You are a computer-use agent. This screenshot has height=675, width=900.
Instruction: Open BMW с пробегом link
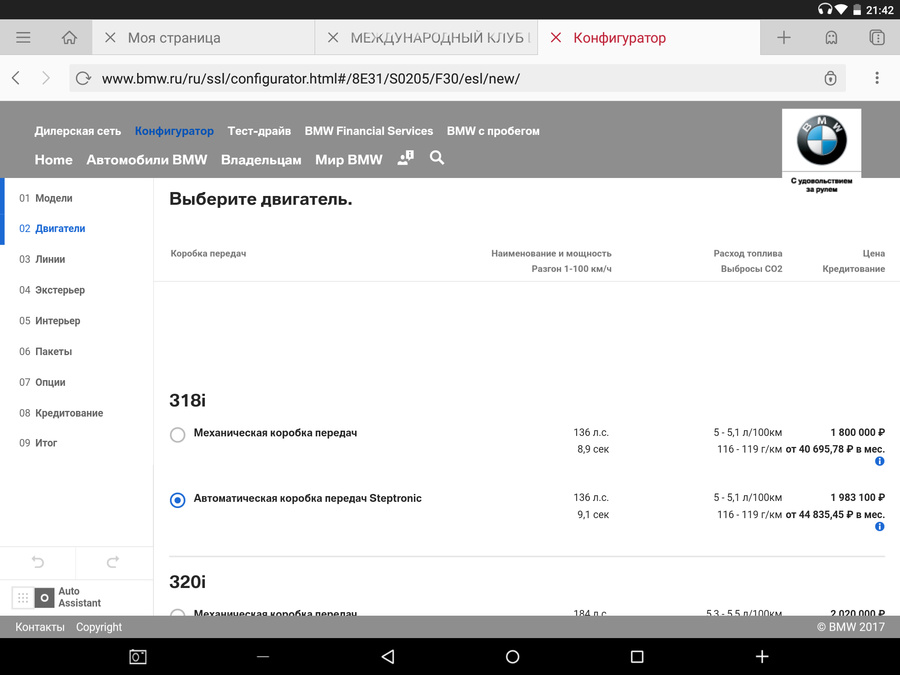tap(493, 131)
